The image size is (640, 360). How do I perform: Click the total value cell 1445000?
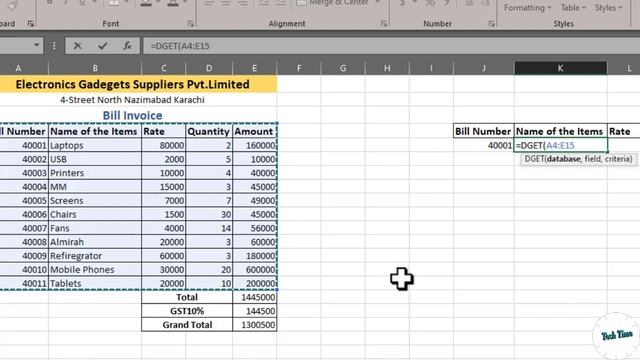tap(254, 297)
